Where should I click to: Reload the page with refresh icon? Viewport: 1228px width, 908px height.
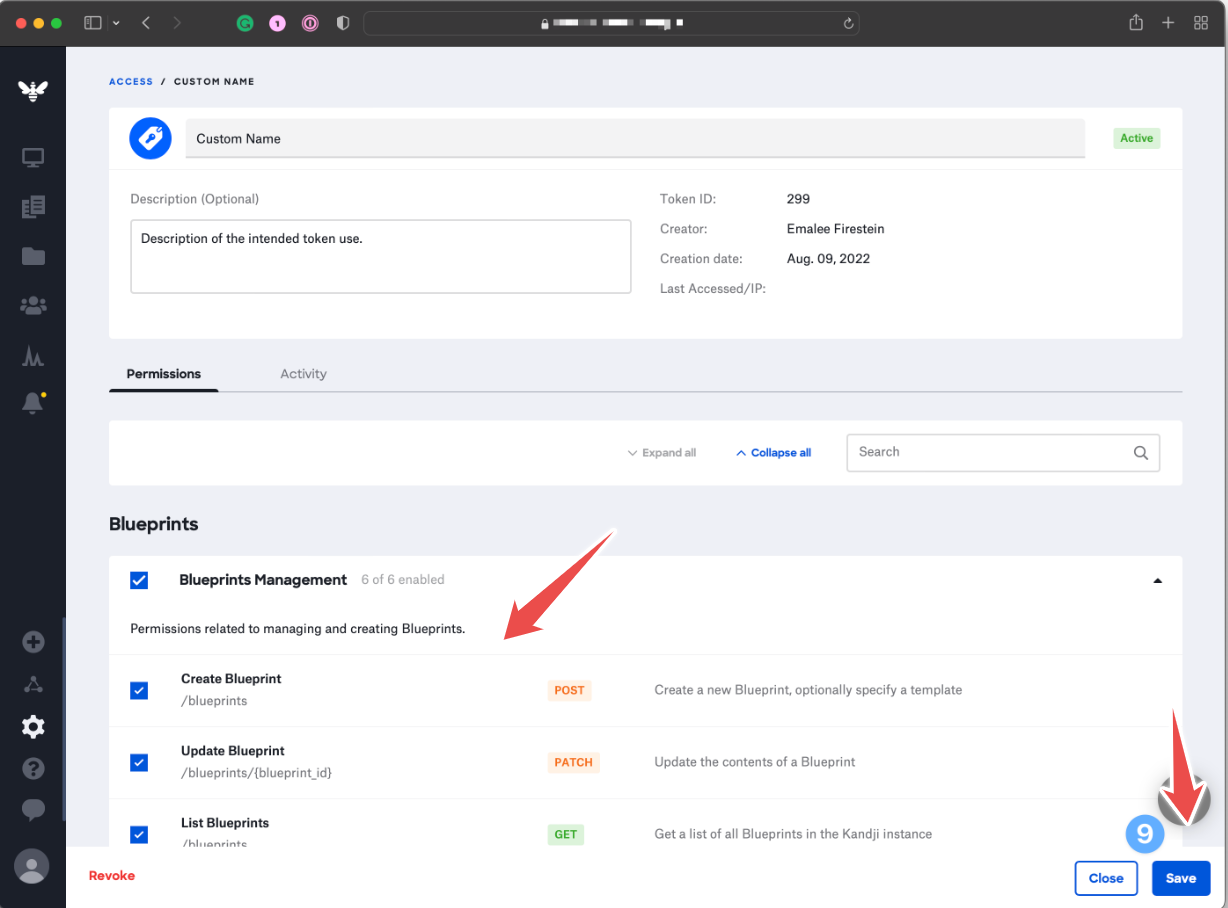(x=848, y=23)
